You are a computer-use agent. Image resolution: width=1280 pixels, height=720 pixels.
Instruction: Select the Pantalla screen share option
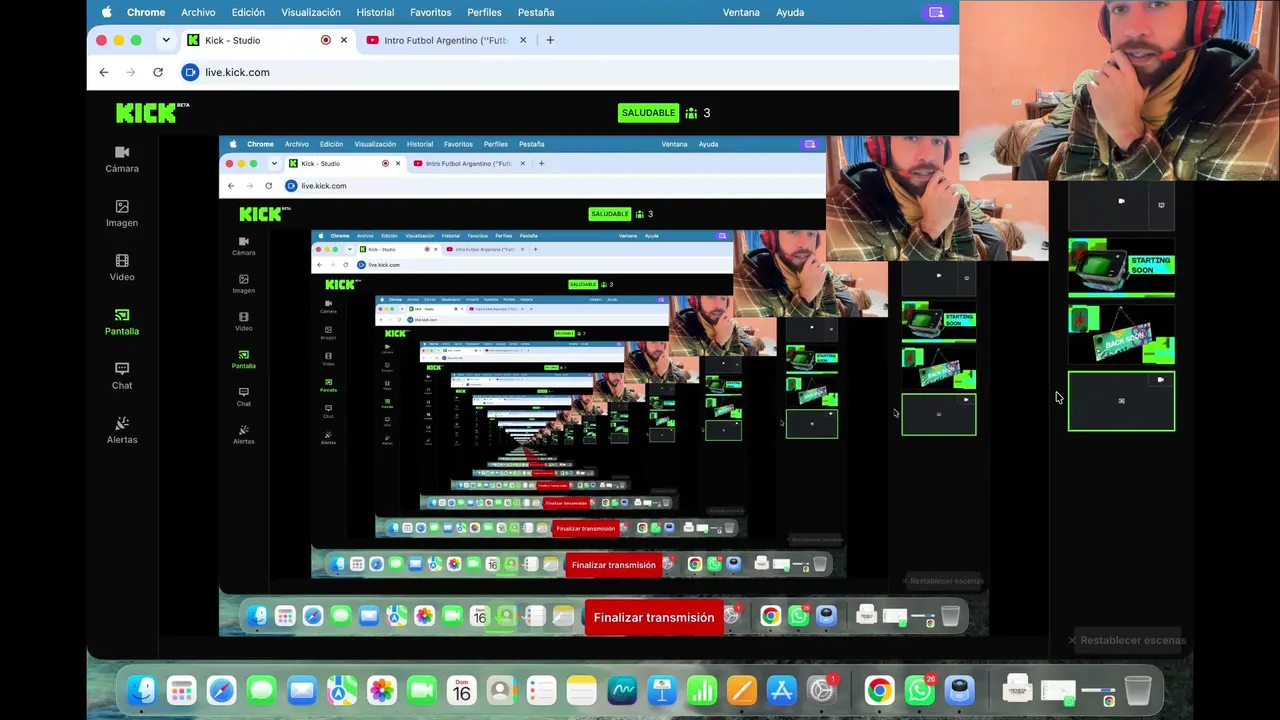[x=122, y=321]
